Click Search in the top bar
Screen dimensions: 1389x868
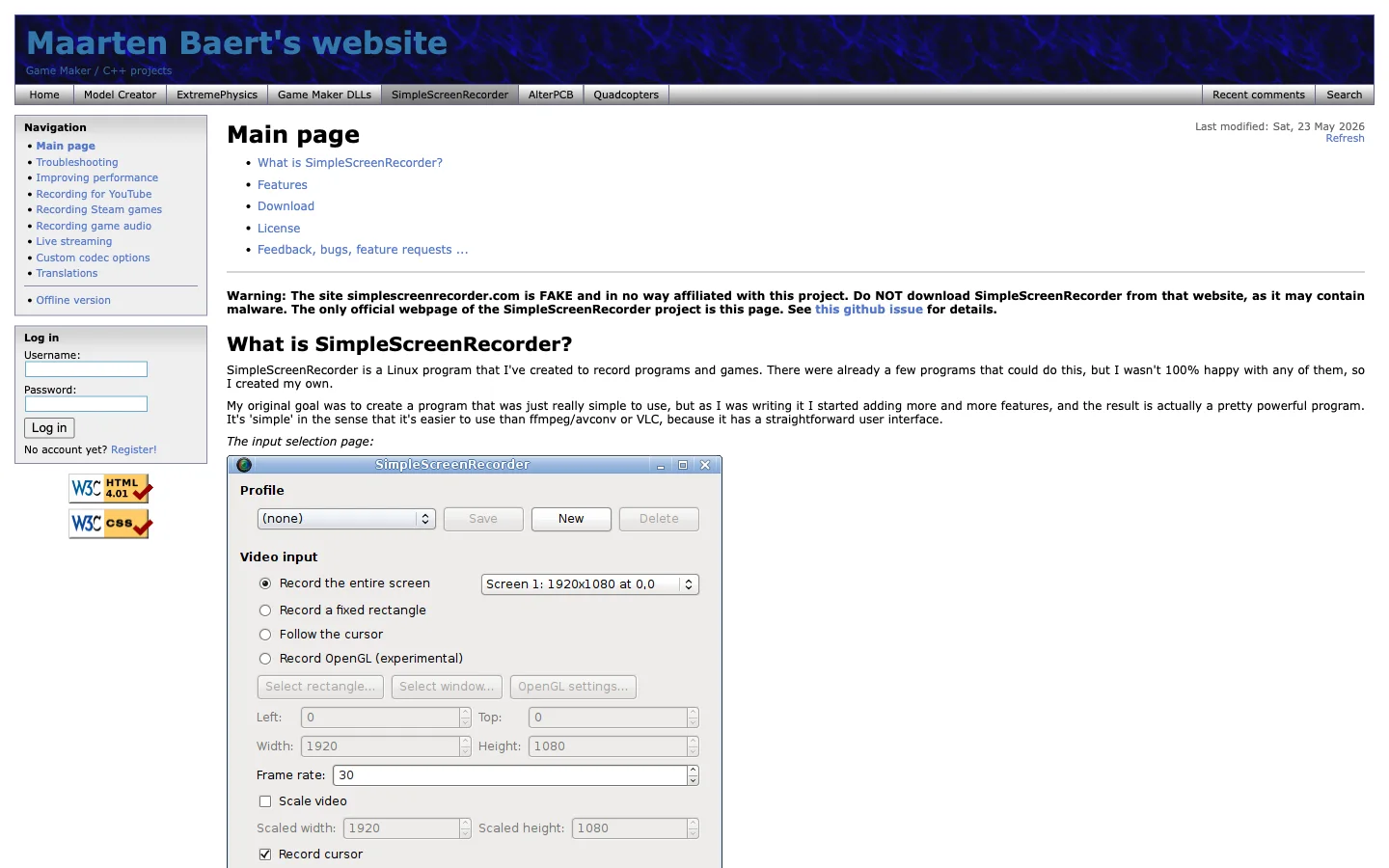[1344, 95]
